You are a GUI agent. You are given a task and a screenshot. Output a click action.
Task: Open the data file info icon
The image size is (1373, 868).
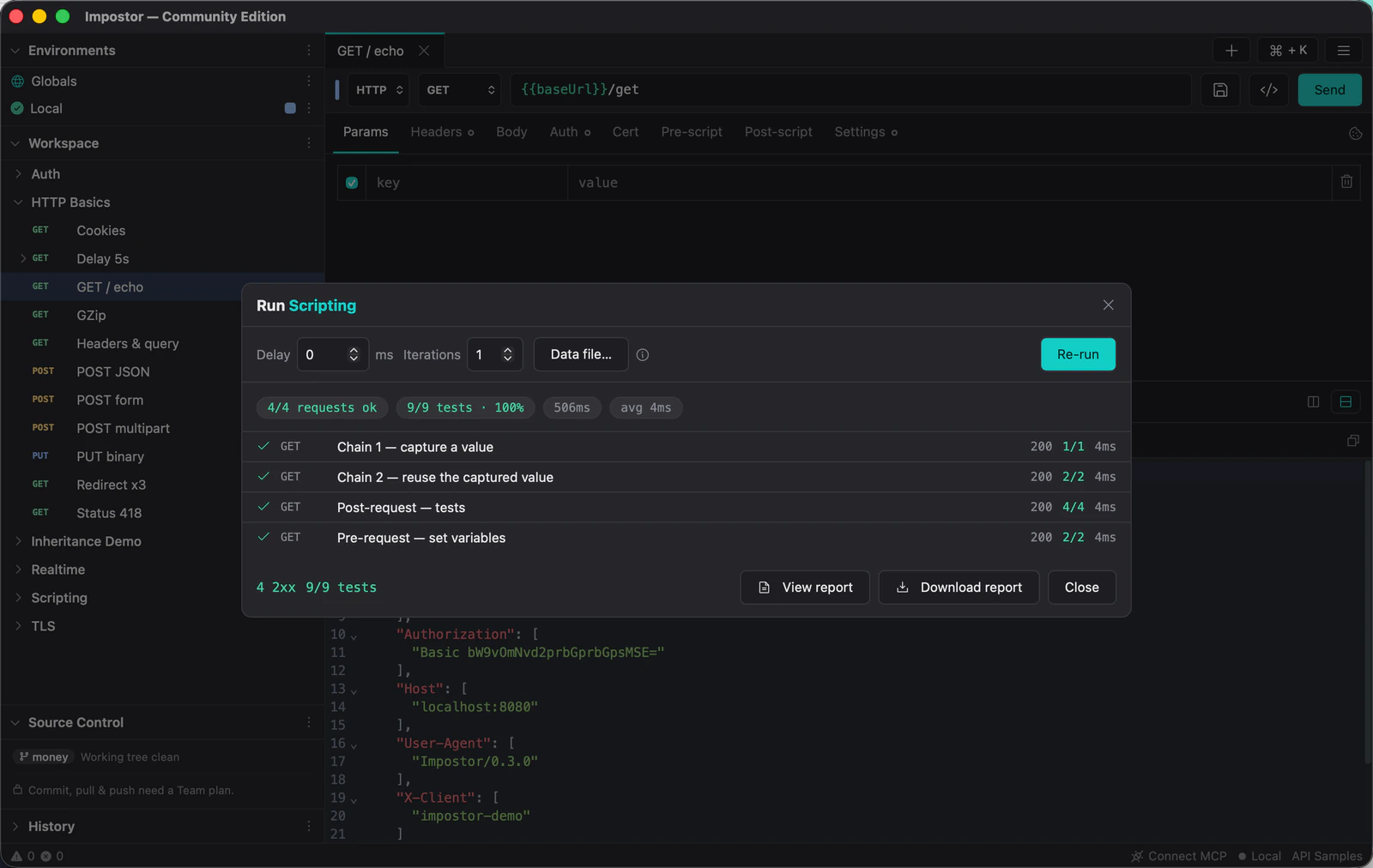coord(643,355)
